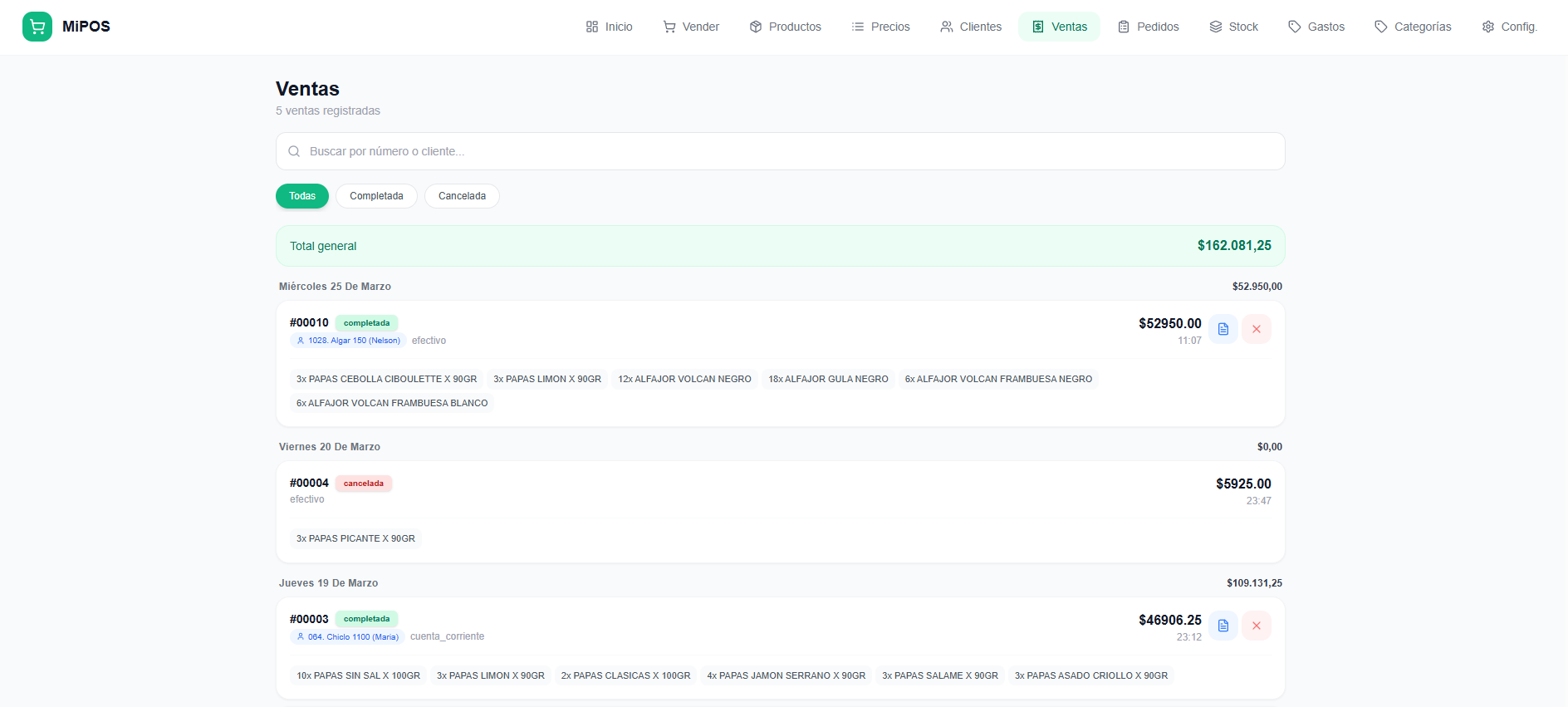Open the Inicio menu item
Screen dimensions: 1568x707
pos(609,27)
